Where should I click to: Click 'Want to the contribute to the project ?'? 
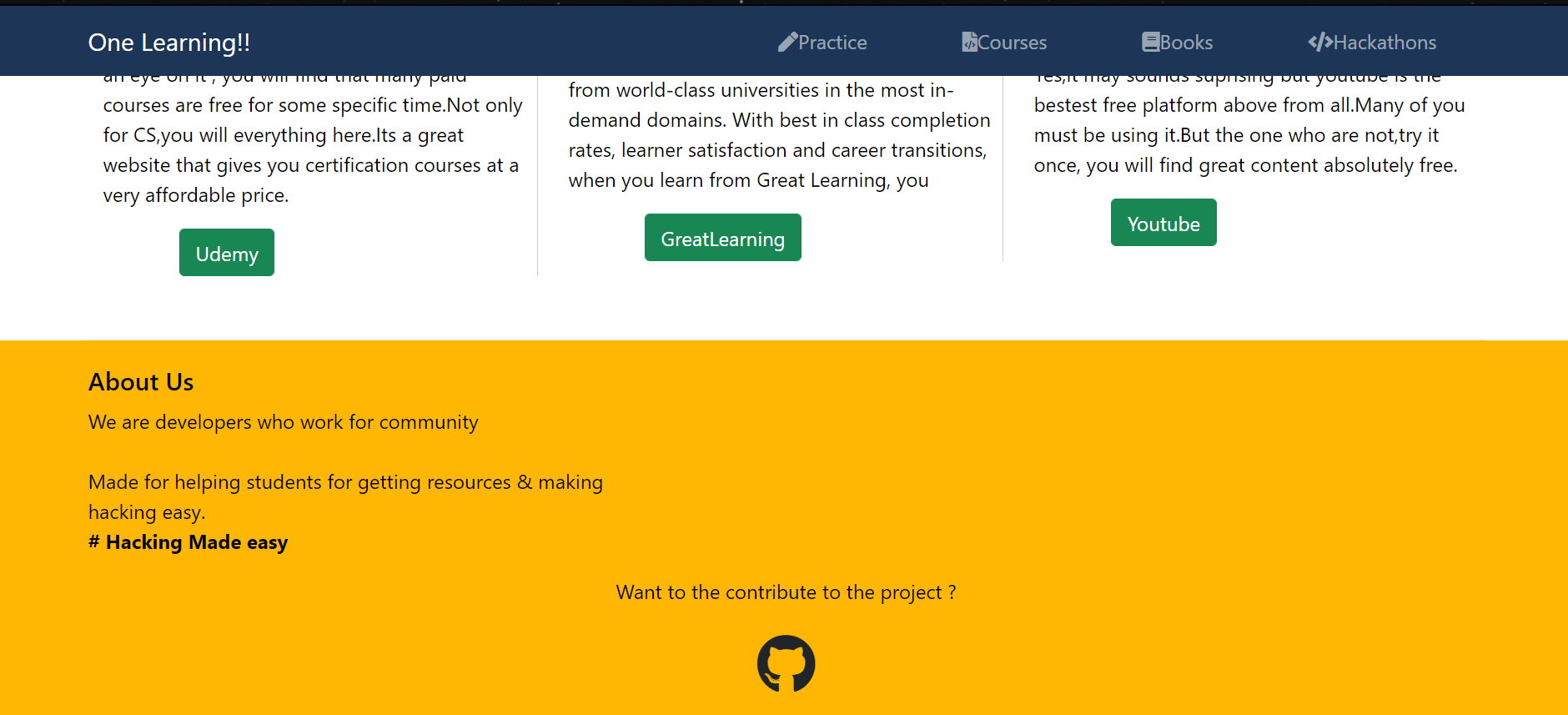click(786, 592)
